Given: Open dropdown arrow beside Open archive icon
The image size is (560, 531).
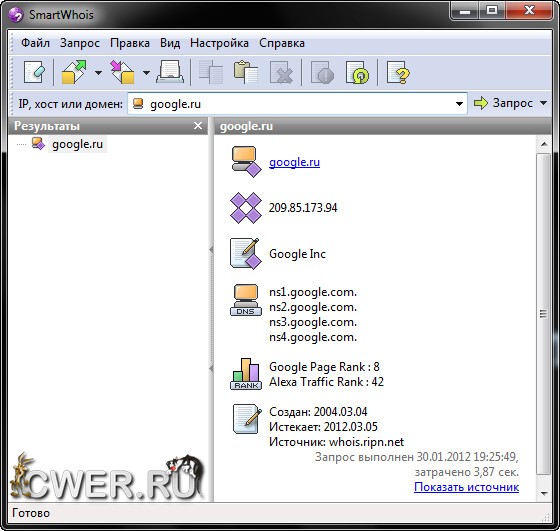Looking at the screenshot, I should (x=98, y=73).
